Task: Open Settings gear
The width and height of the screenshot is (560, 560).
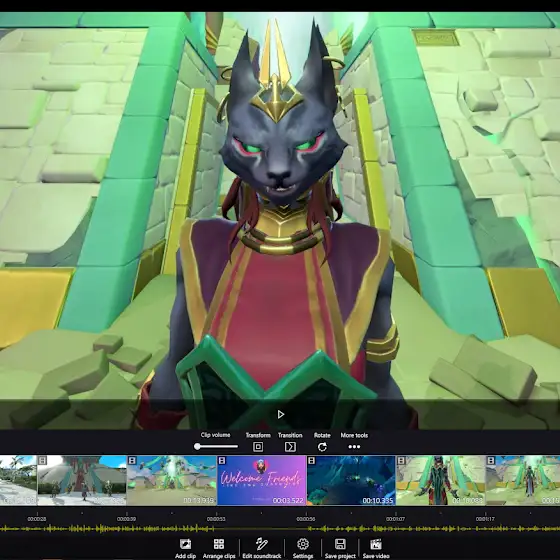Action: pos(303,544)
